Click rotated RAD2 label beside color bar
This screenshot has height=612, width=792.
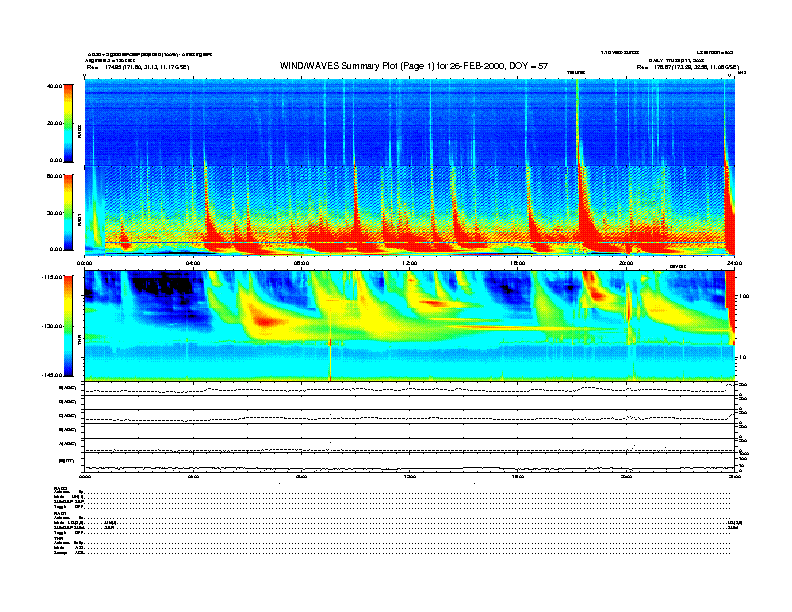coord(79,132)
